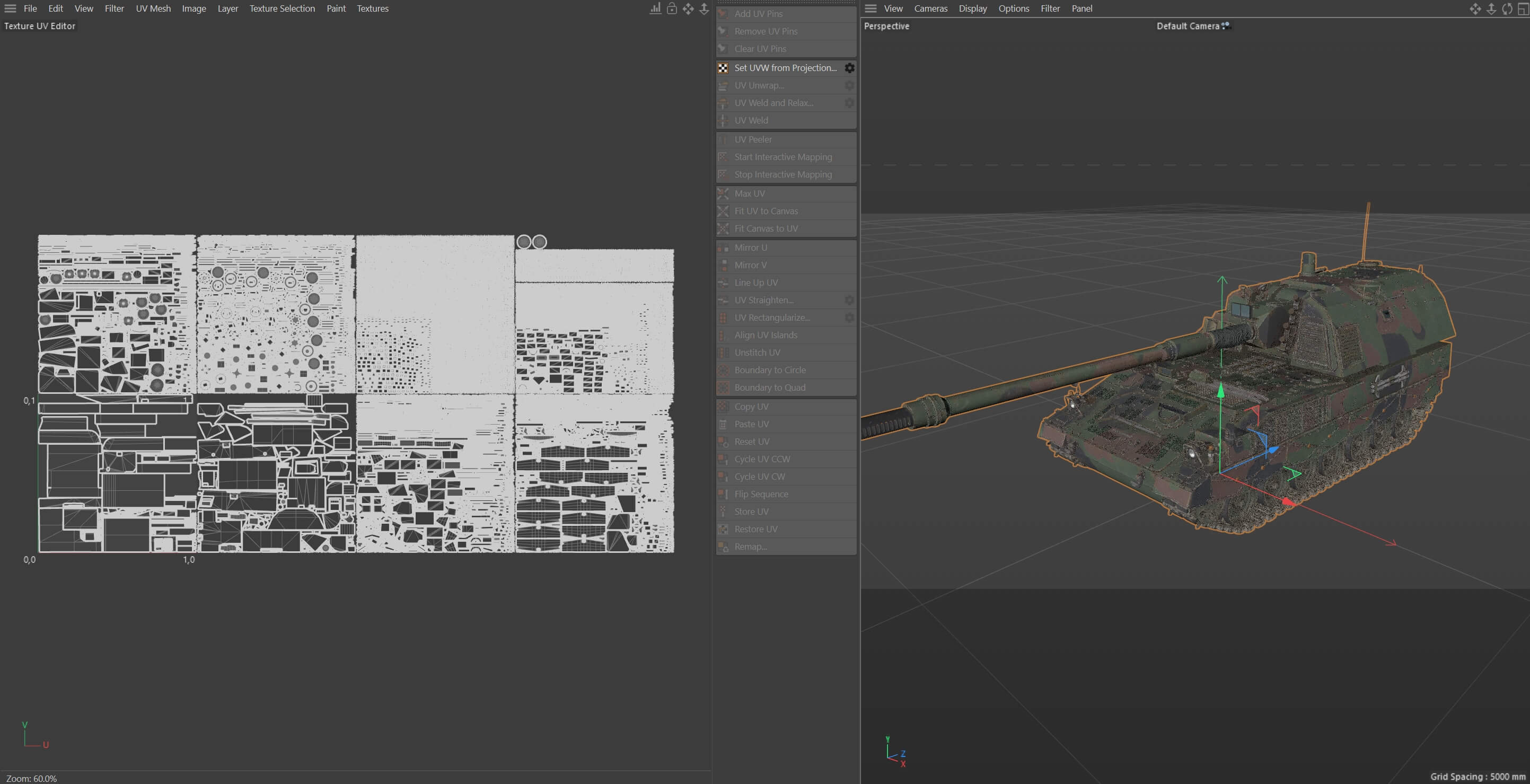Open the perspective viewport hamburger menu
This screenshot has width=1530, height=784.
(870, 8)
